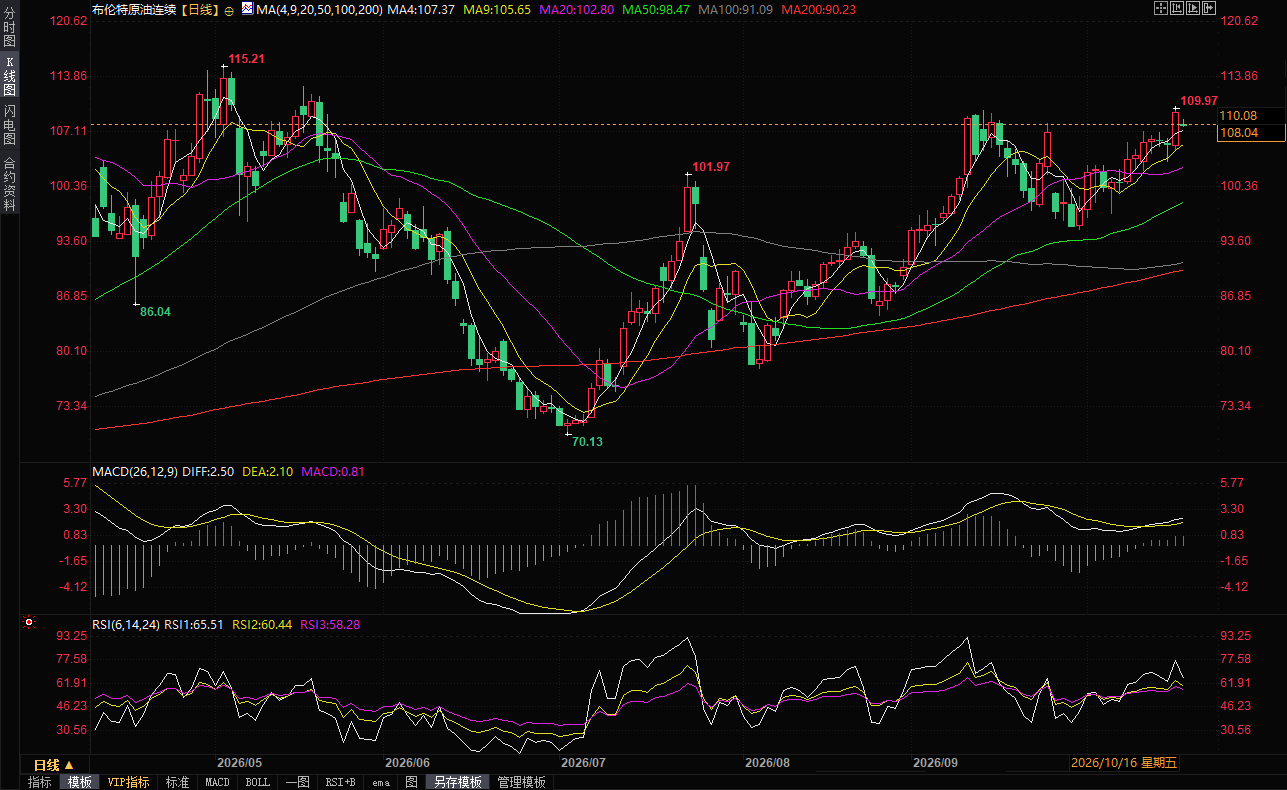1287x790 pixels.
Task: Open 管理模板 template manager
Action: point(521,782)
